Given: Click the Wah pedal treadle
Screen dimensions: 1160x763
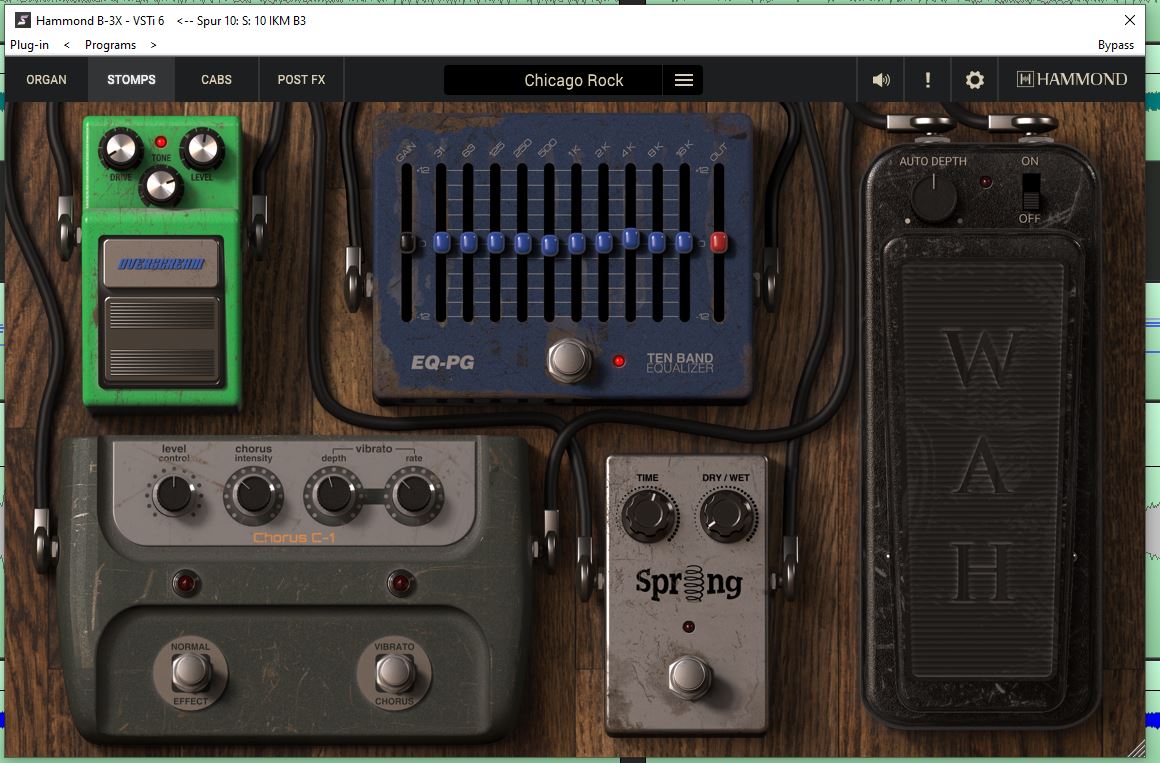Looking at the screenshot, I should coord(983,470).
